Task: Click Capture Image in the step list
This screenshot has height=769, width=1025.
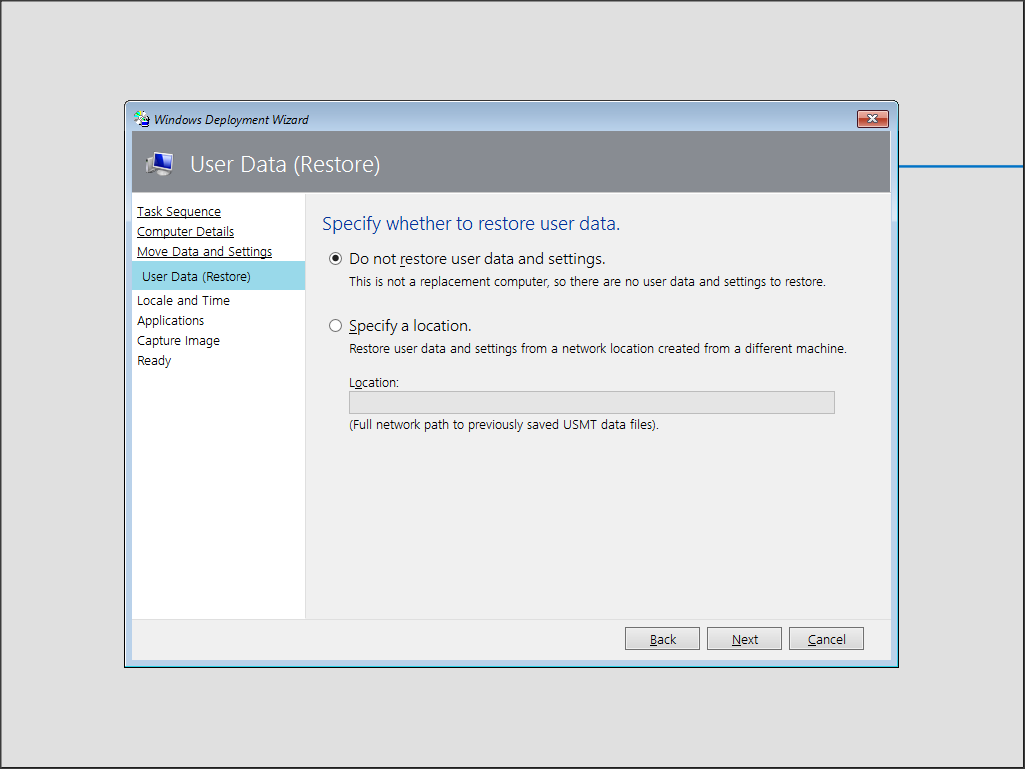Action: 178,340
